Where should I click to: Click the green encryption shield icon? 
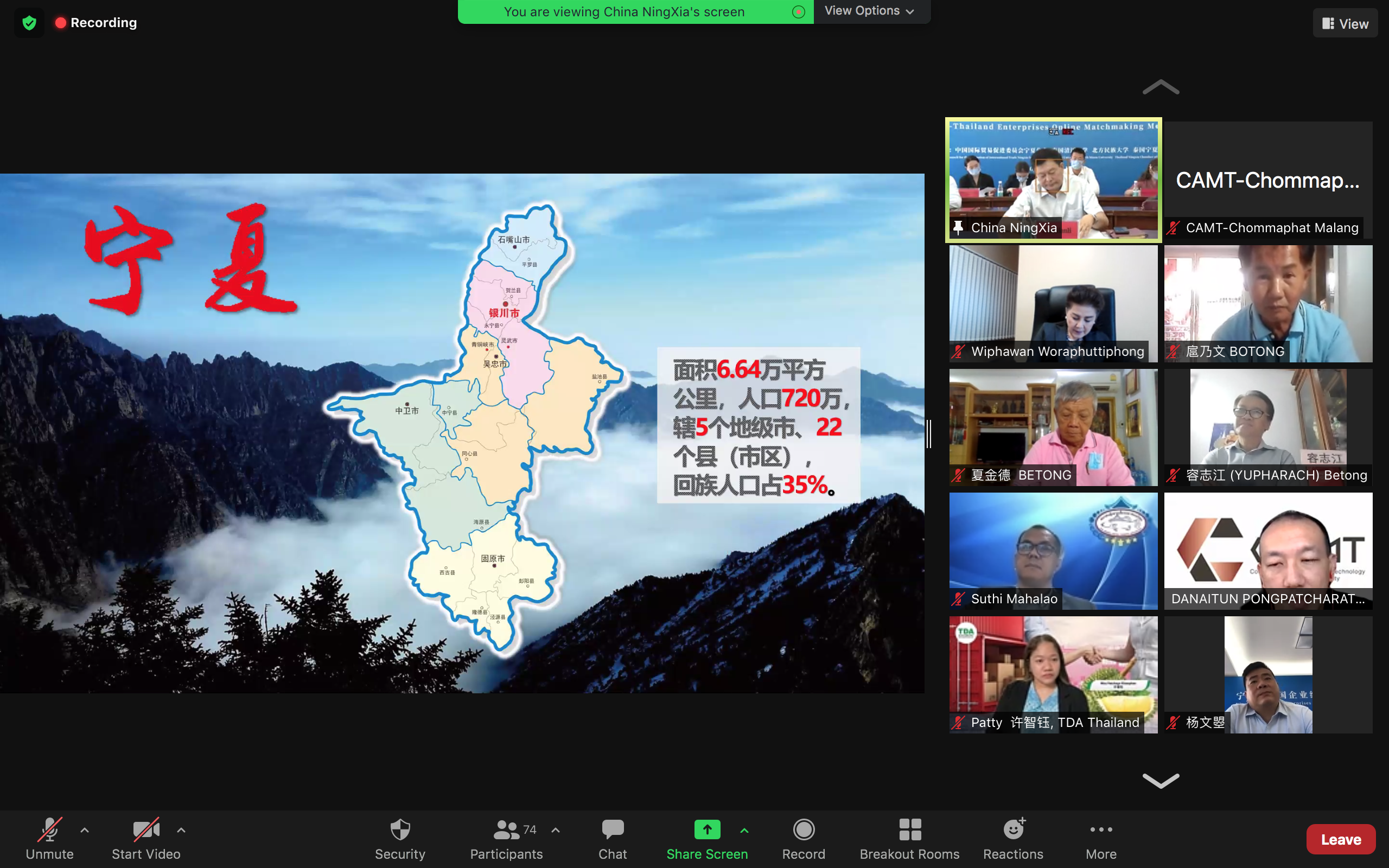point(29,23)
